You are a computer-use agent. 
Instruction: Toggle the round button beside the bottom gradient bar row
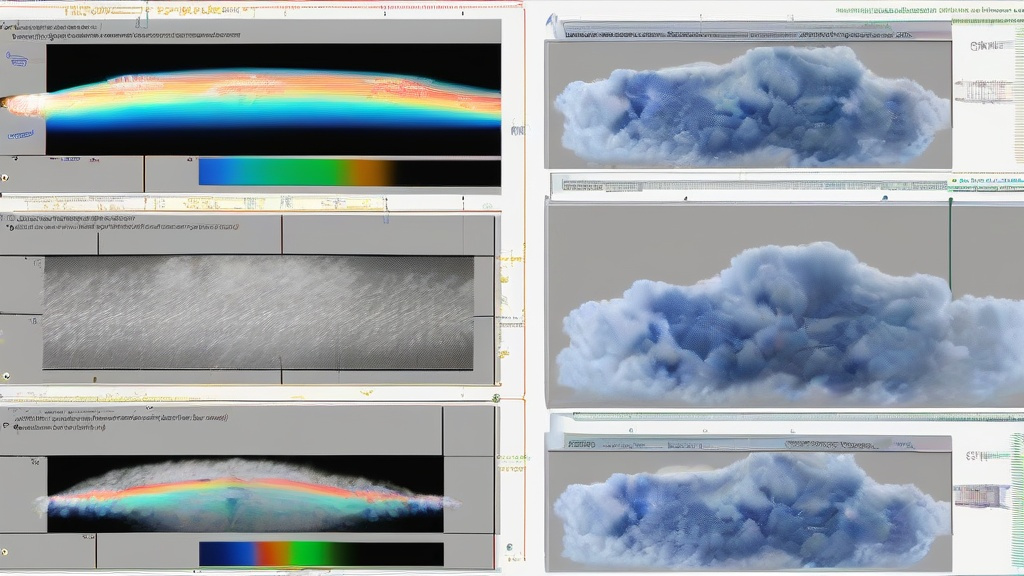(6, 551)
